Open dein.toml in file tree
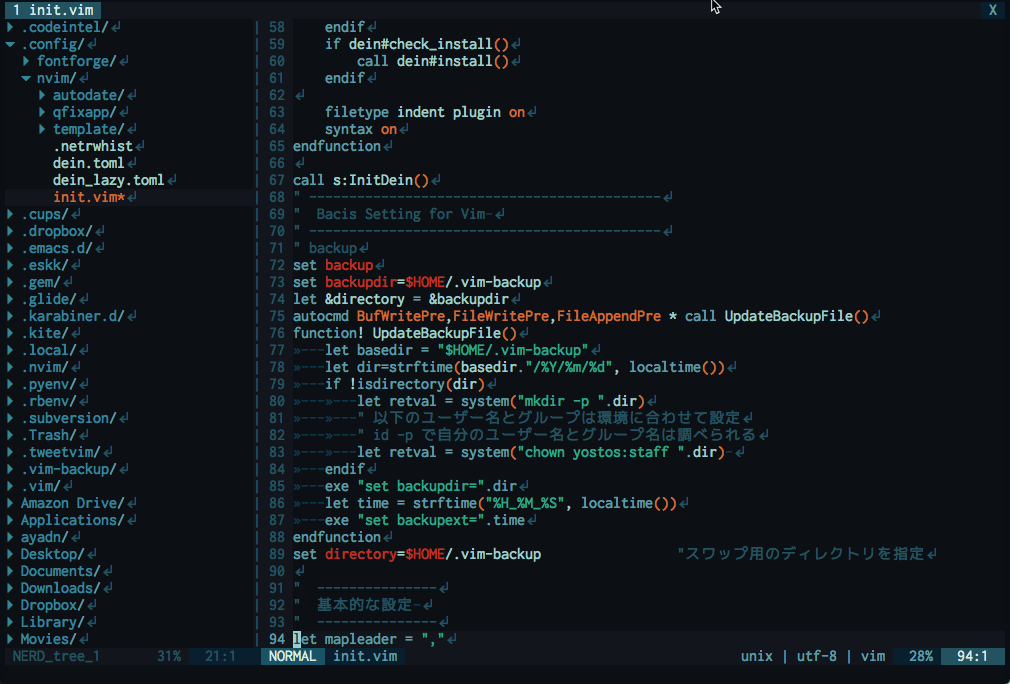1010x684 pixels. (88, 163)
